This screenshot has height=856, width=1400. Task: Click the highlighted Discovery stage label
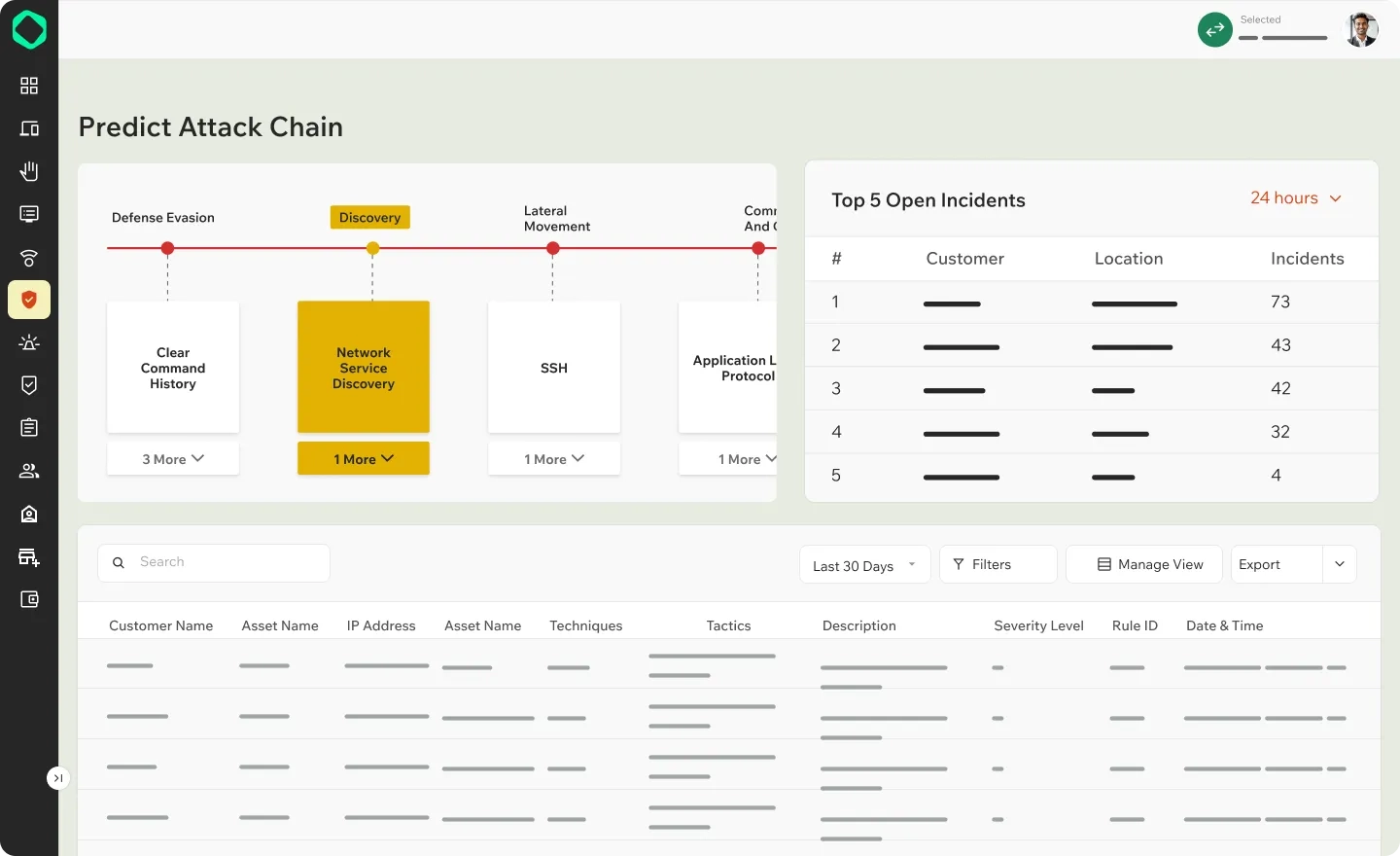point(369,218)
